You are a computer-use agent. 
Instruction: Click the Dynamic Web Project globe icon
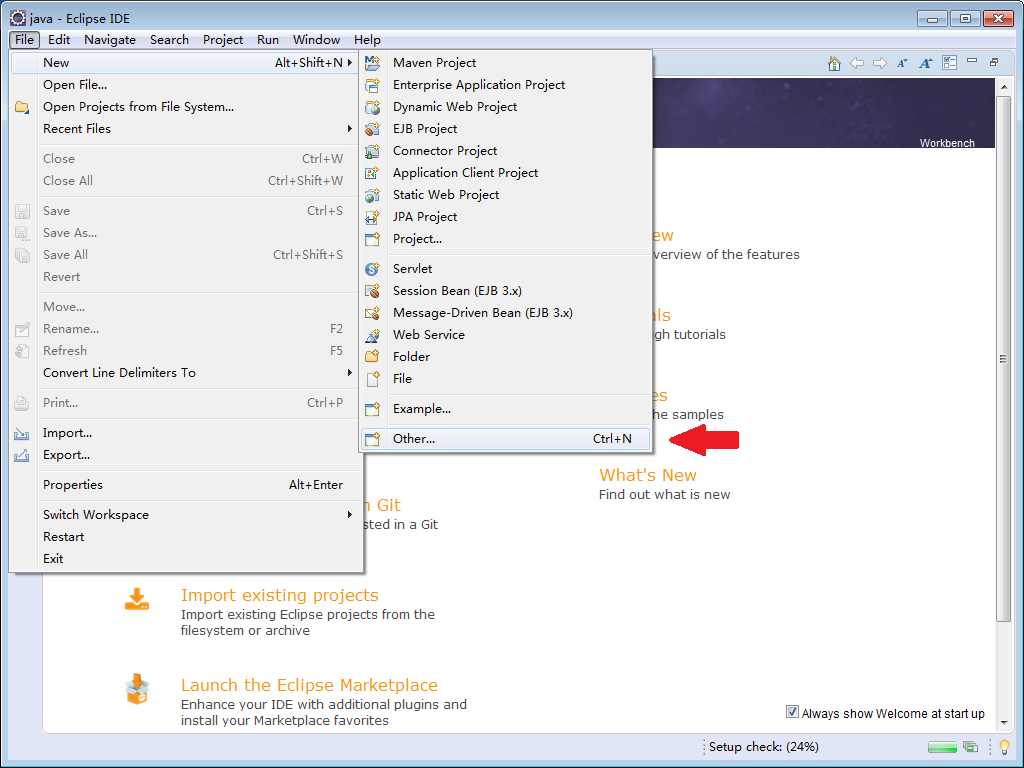(372, 107)
